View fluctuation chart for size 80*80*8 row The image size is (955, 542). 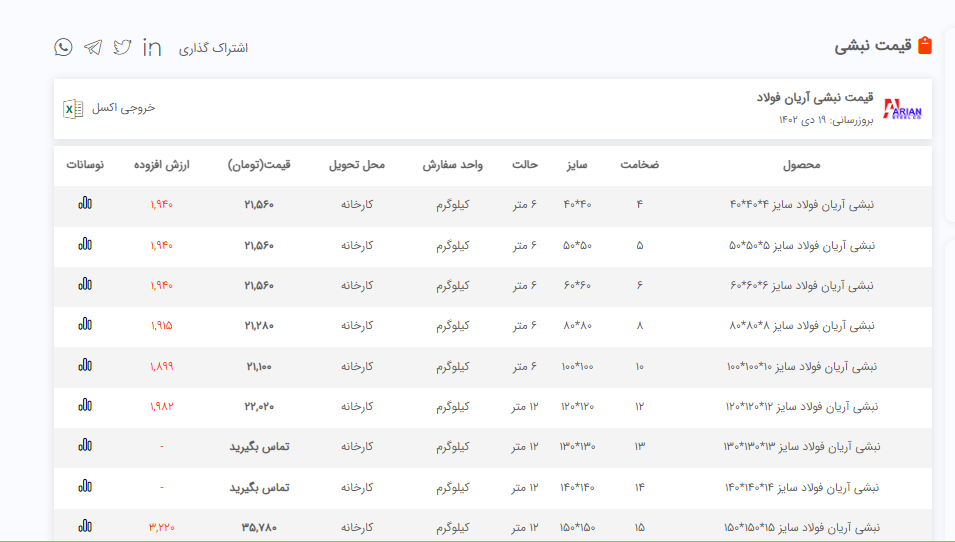85,325
